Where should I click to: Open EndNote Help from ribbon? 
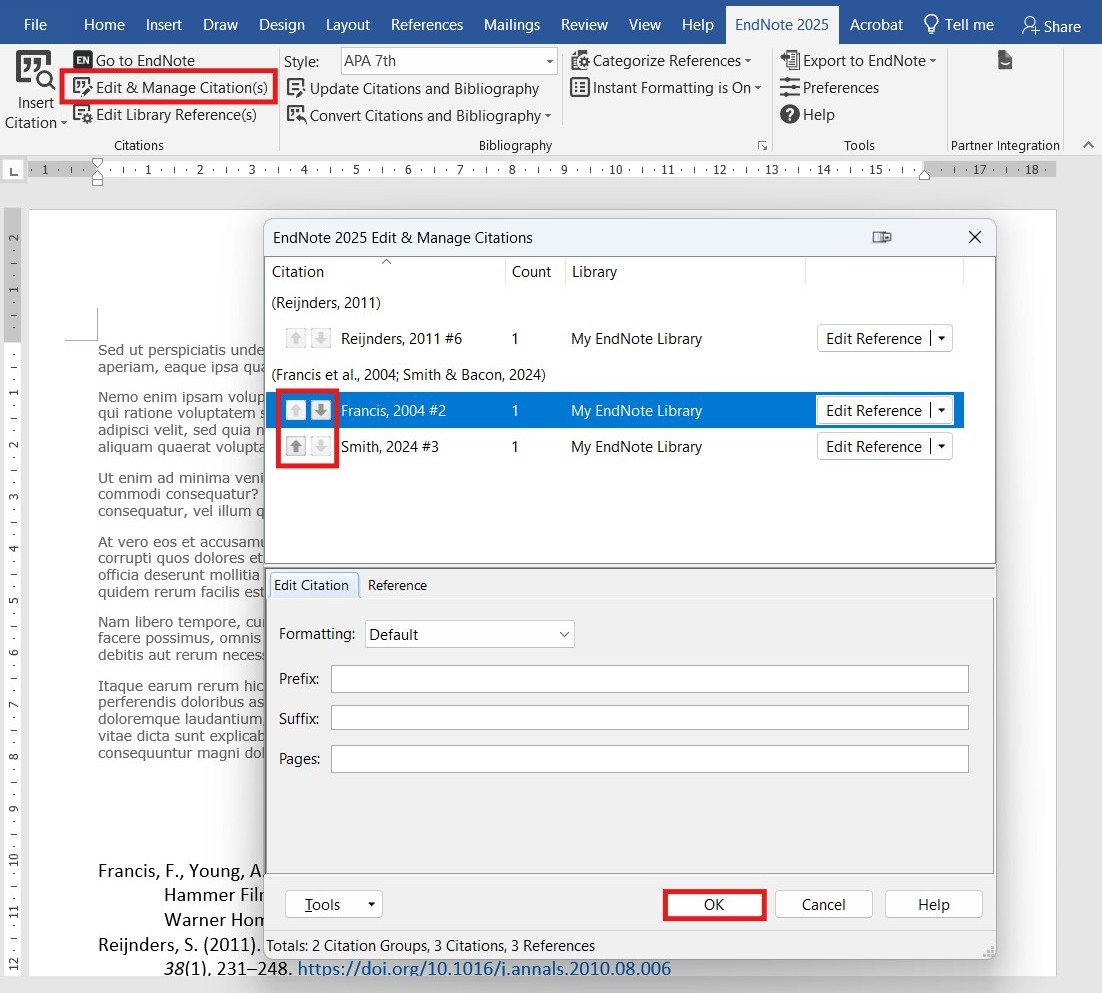click(x=808, y=115)
